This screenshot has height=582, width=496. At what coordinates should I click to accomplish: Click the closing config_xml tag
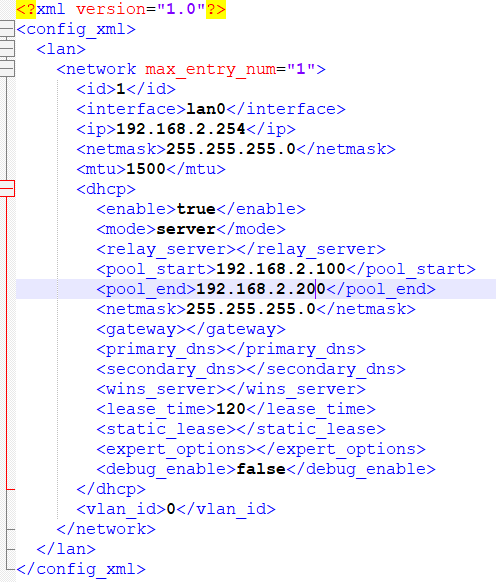(81, 569)
